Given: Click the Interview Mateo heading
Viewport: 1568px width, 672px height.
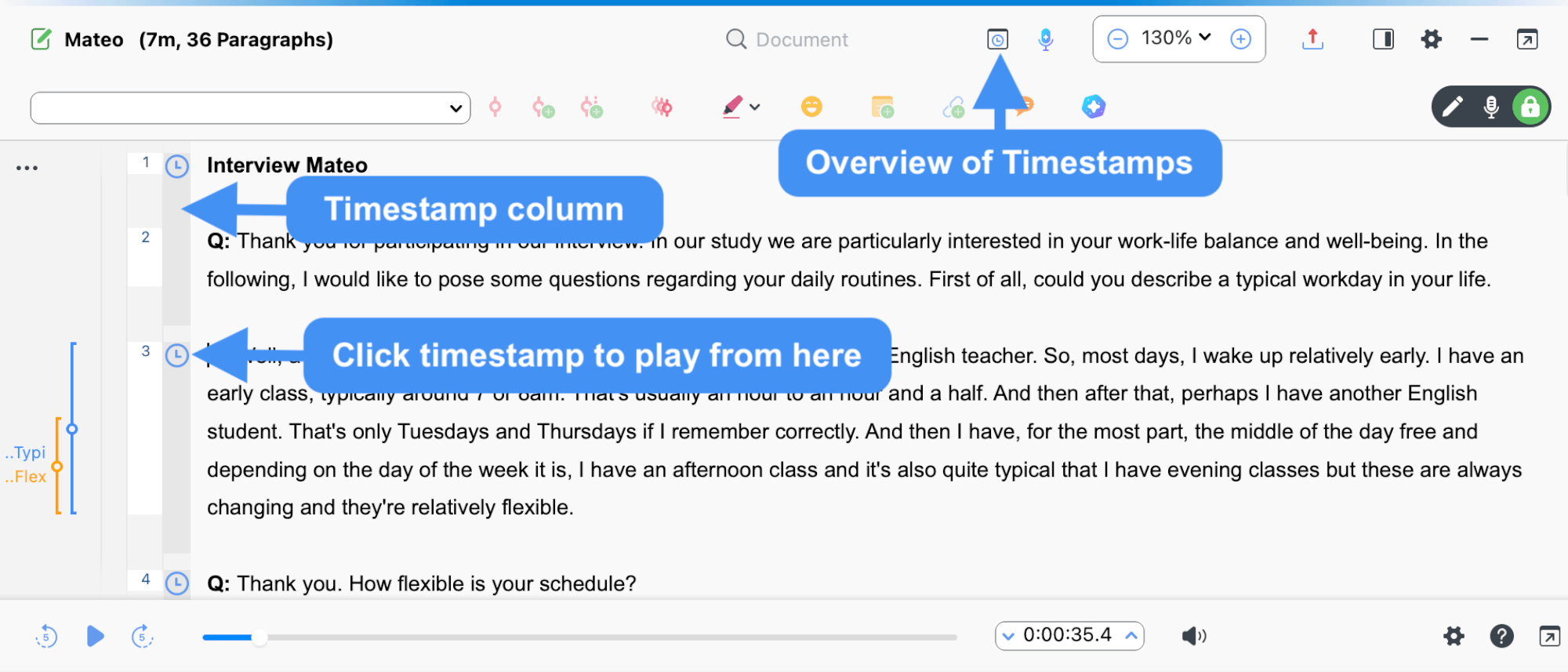Looking at the screenshot, I should (287, 165).
